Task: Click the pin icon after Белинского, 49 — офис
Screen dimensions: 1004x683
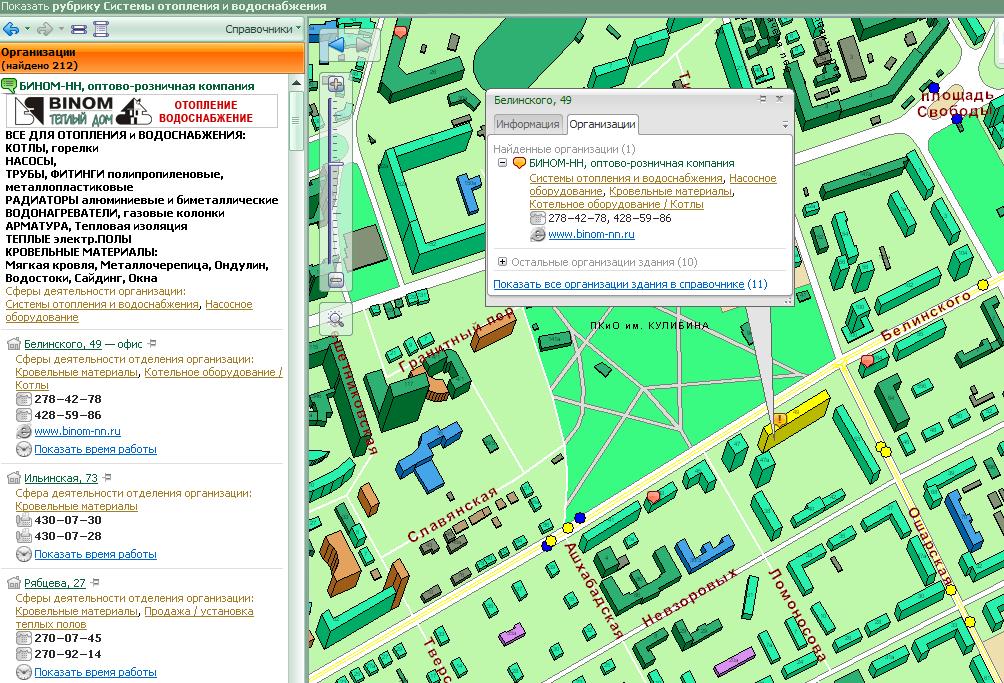Action: pos(152,344)
